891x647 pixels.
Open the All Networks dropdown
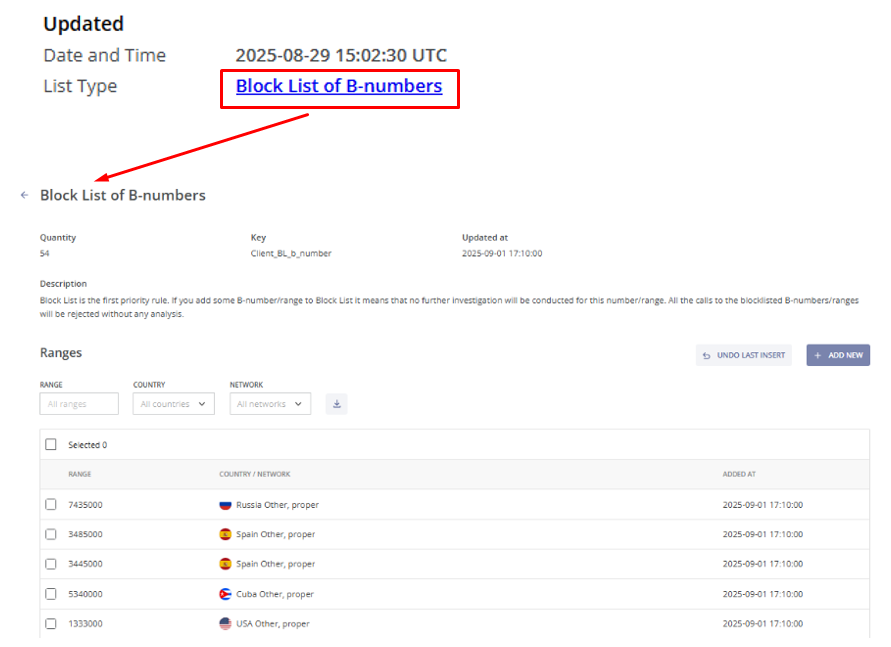(x=270, y=403)
